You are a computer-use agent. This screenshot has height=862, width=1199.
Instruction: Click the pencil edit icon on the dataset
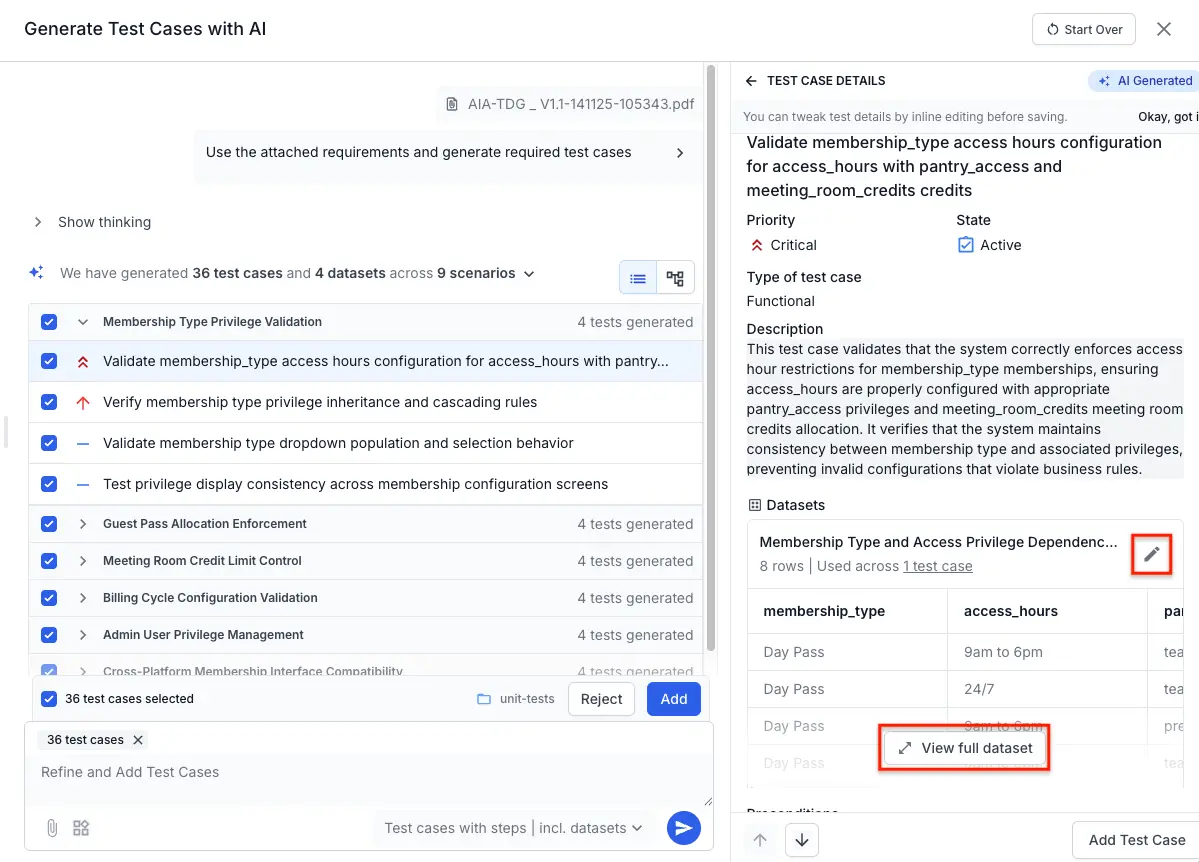tap(1151, 554)
